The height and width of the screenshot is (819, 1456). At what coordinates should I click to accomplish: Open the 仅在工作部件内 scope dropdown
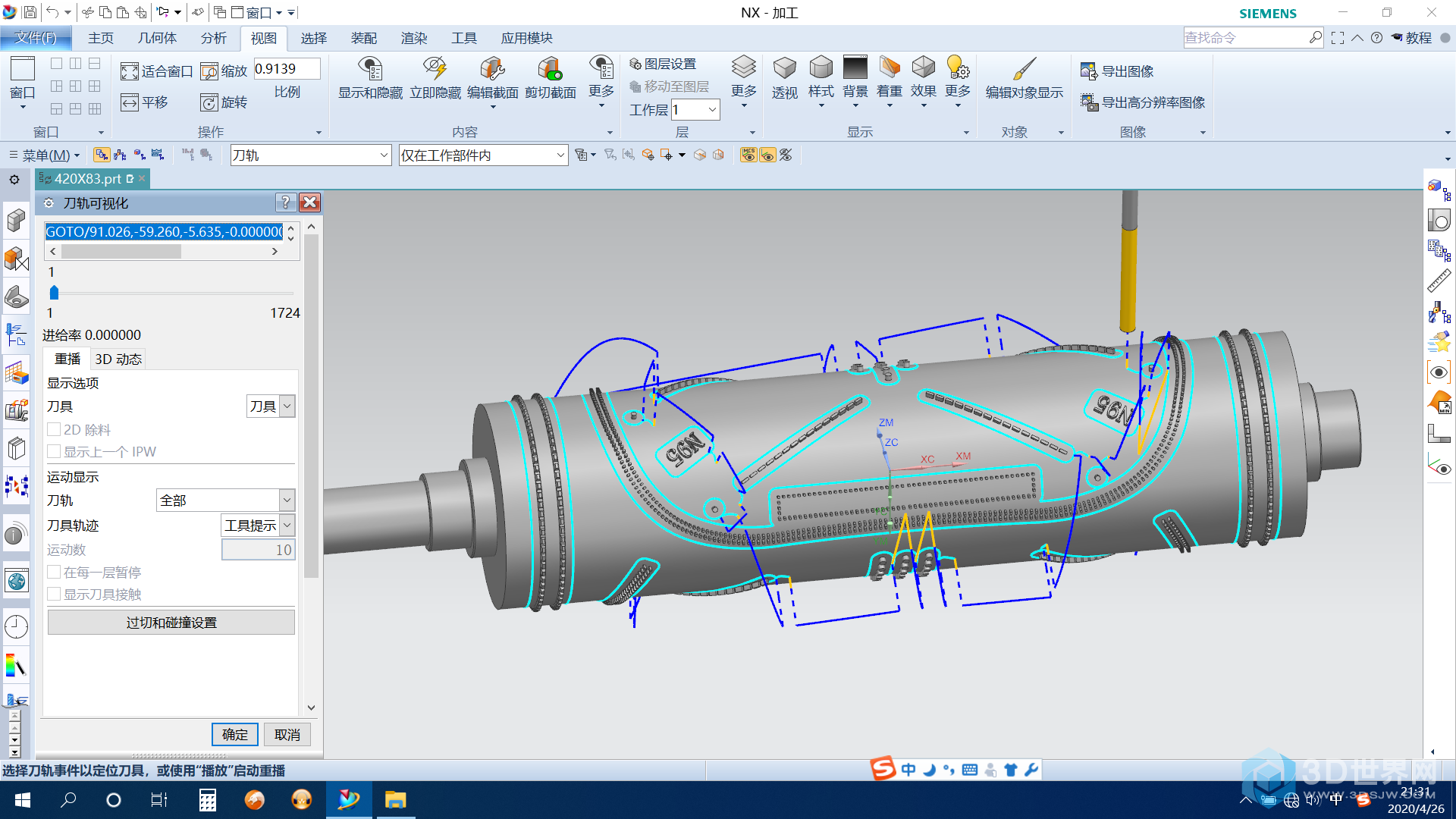coord(483,155)
